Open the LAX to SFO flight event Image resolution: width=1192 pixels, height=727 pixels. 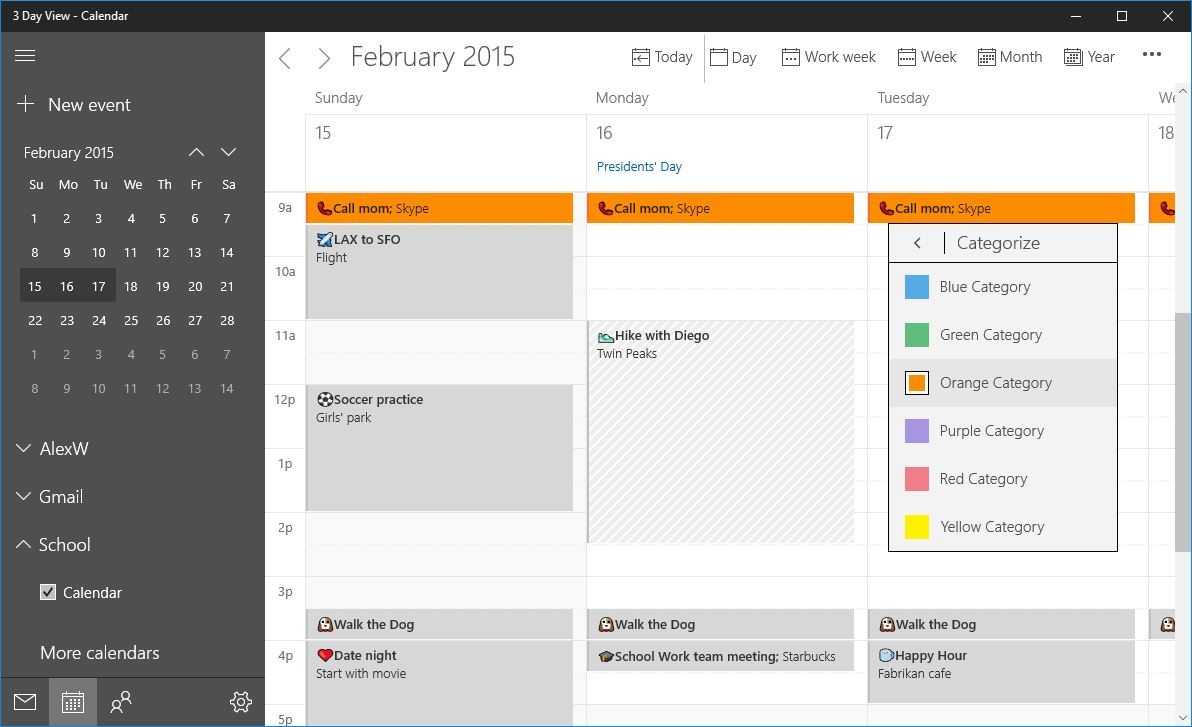(x=439, y=271)
